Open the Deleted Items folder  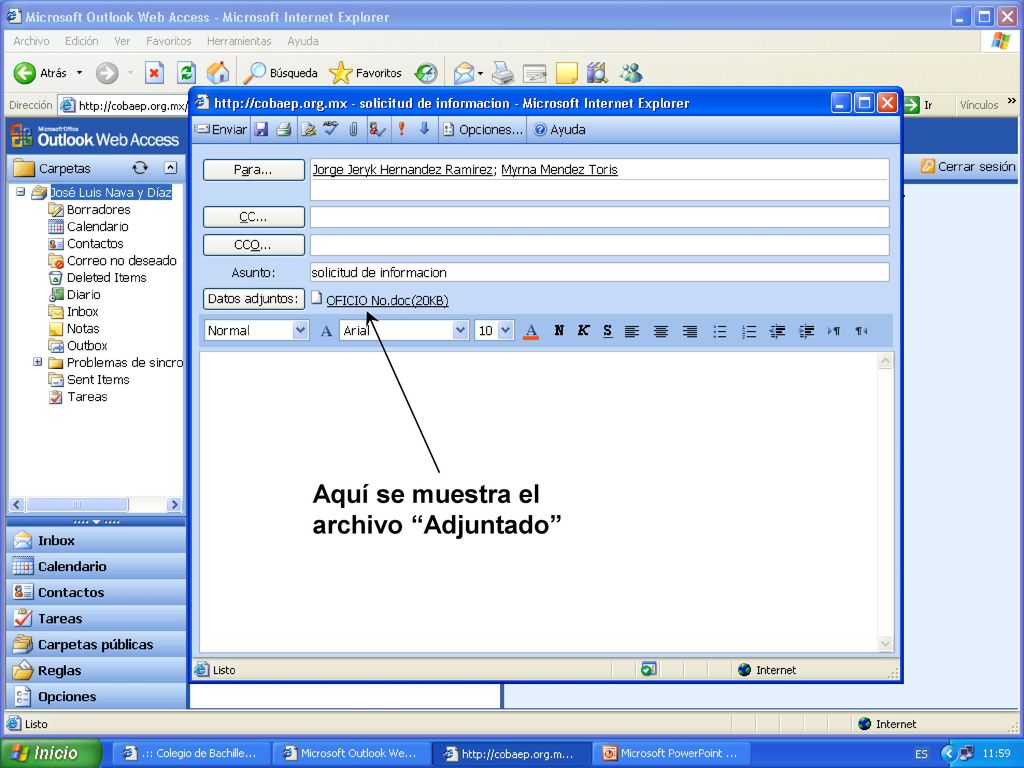[106, 278]
